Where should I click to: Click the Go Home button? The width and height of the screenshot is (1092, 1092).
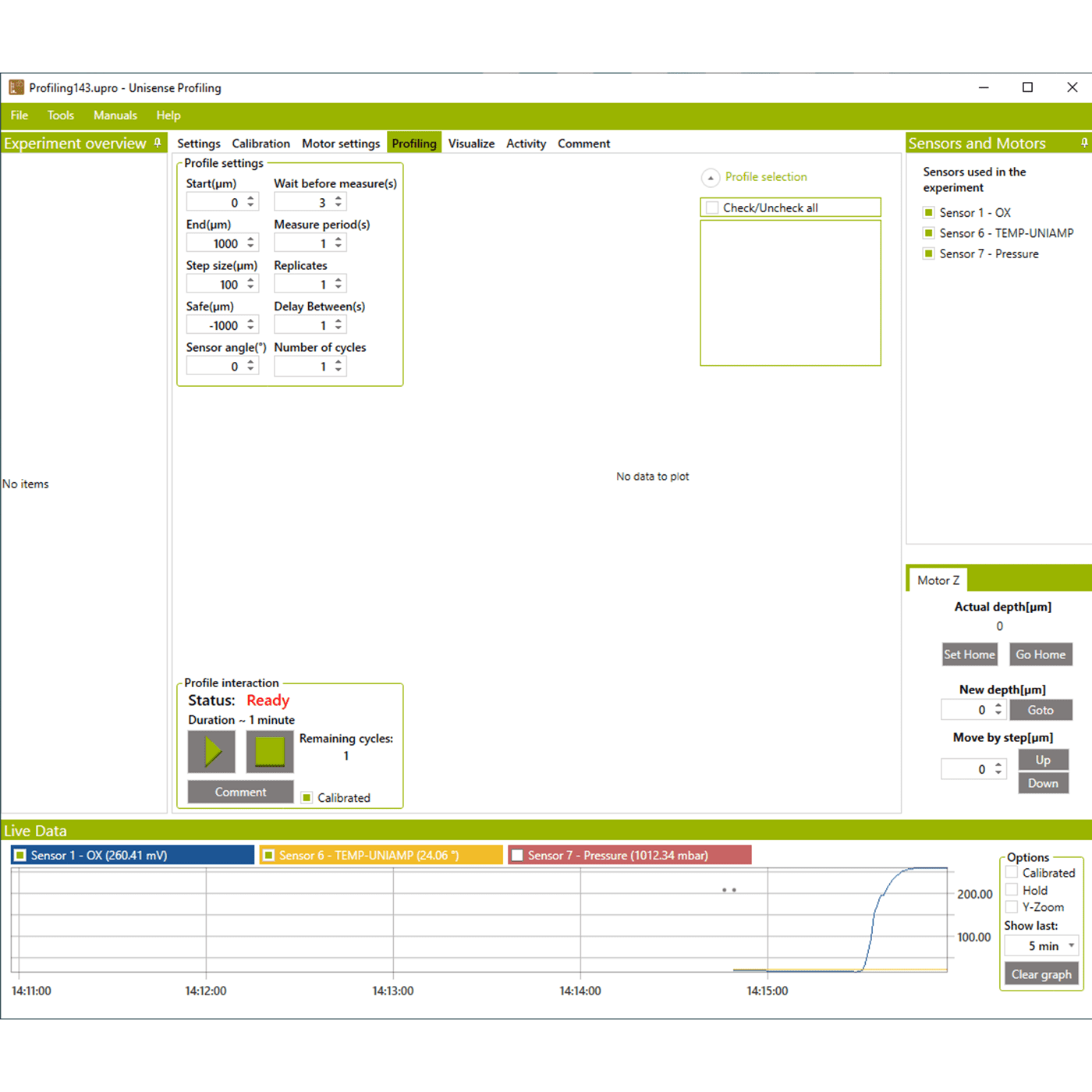click(1041, 654)
